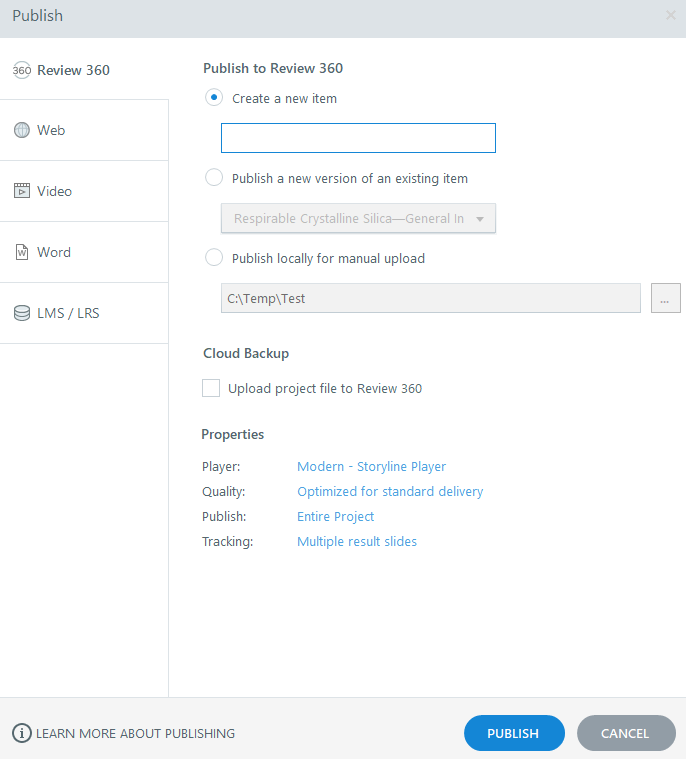Enable Upload project file to Review 360
This screenshot has width=686, height=759.
tap(211, 388)
